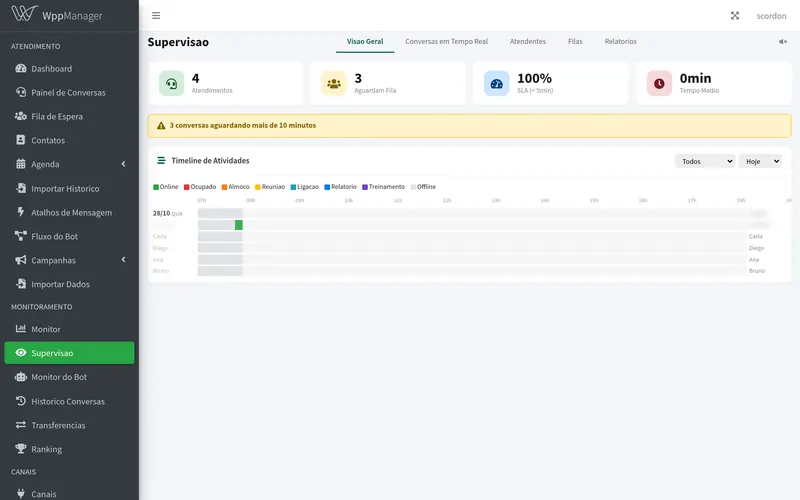Viewport: 800px width, 500px height.
Task: Open the Dashboard icon in sidebar
Action: click(21, 68)
